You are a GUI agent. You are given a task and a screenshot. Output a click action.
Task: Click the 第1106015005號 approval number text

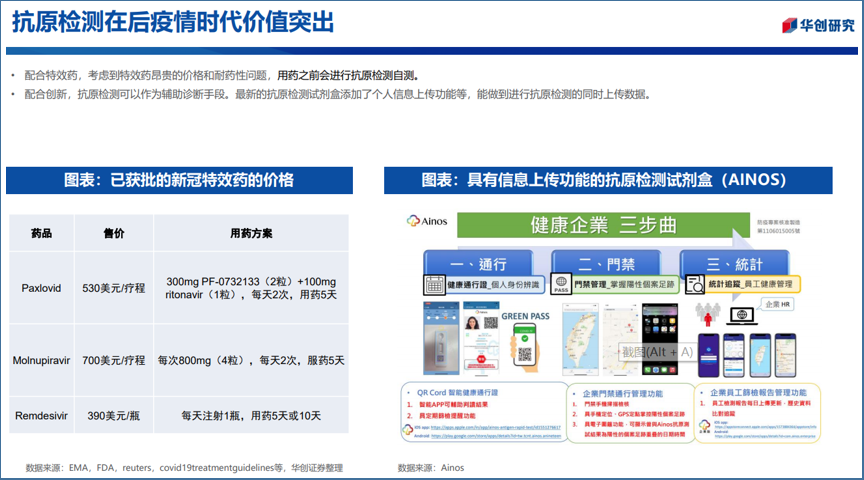(x=779, y=231)
